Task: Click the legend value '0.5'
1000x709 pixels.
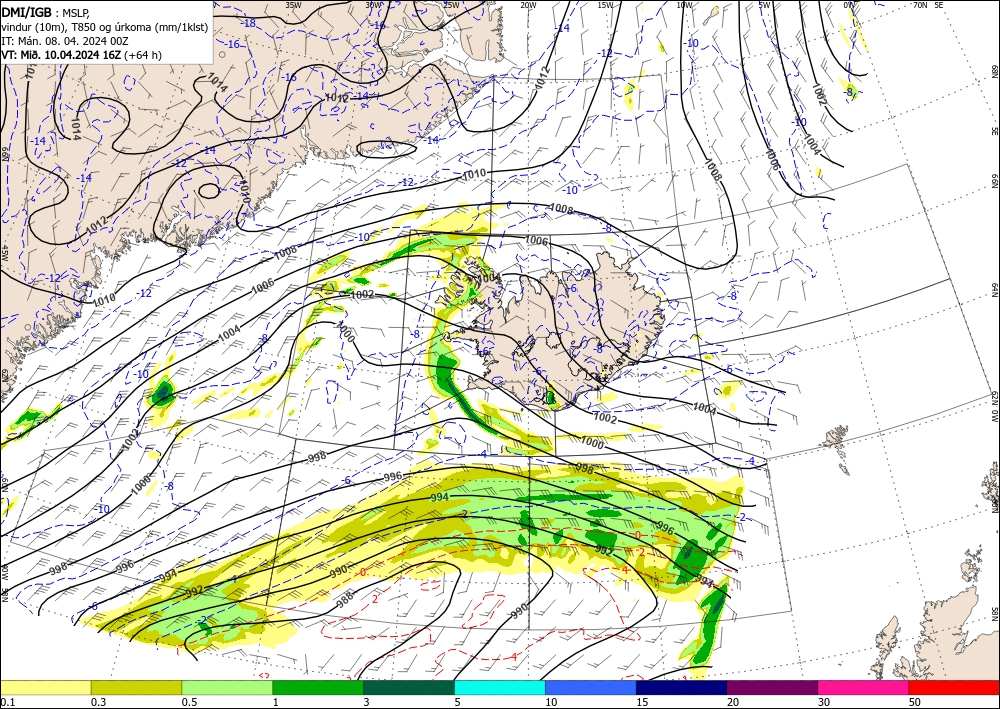Action: 189,702
